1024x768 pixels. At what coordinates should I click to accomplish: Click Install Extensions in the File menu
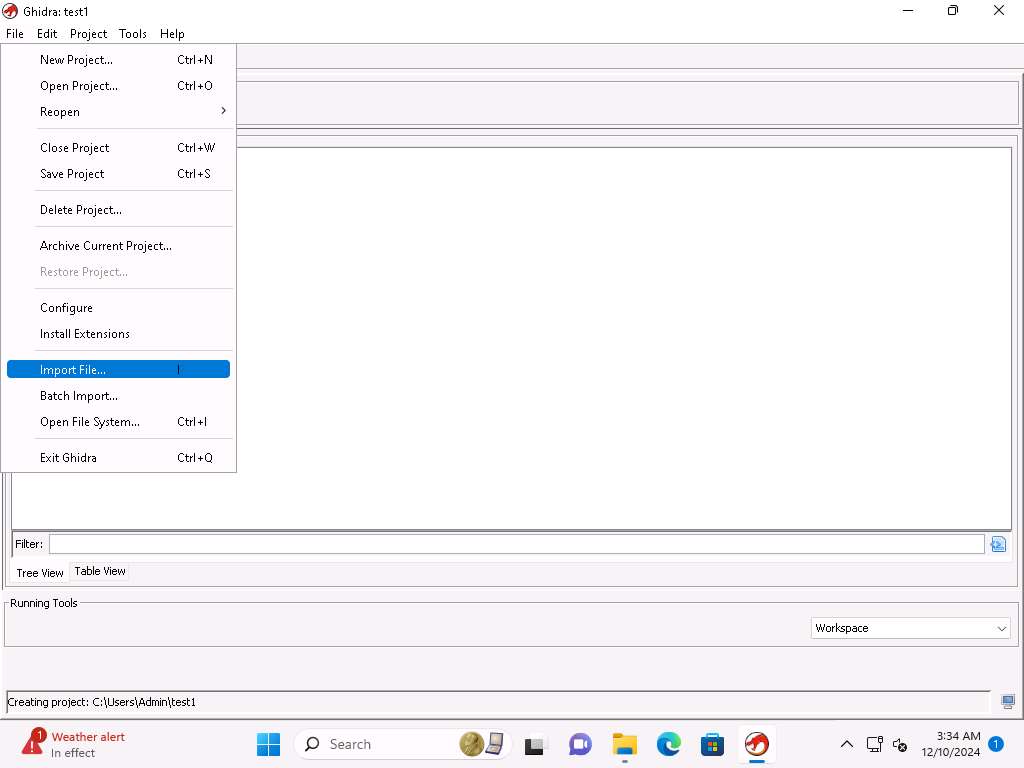tap(85, 334)
